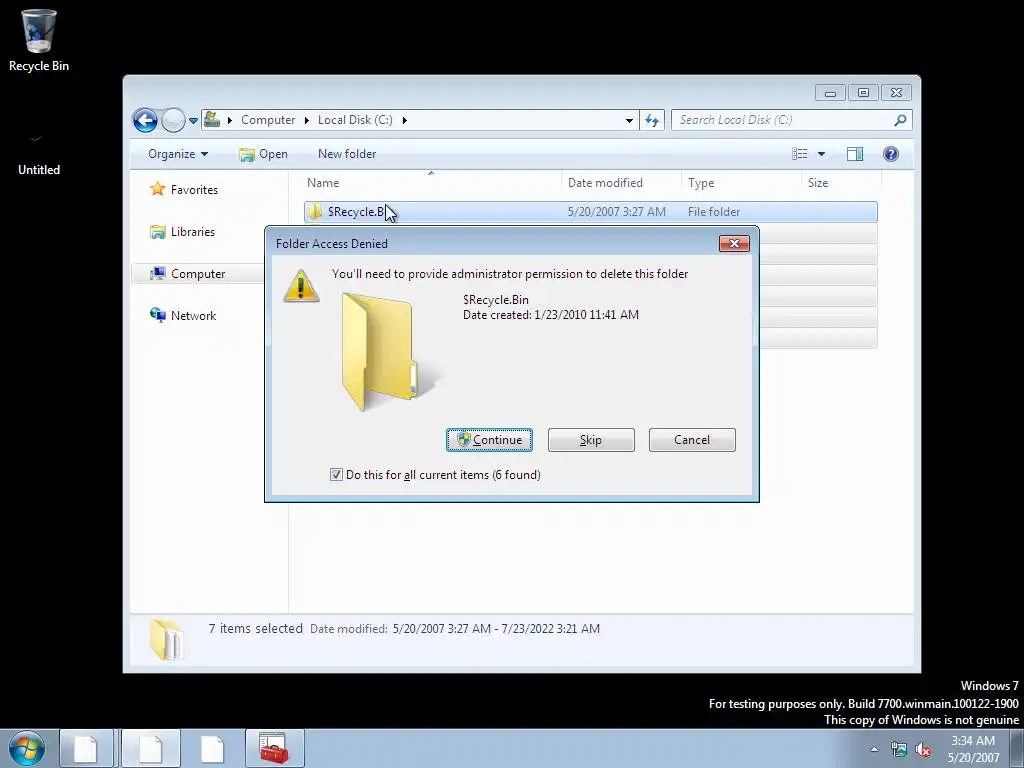Refresh the Local Disk (C:) view
This screenshot has height=768, width=1024.
click(x=652, y=120)
